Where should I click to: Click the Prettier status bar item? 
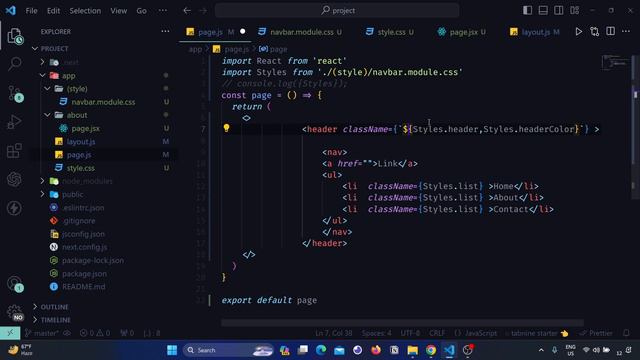(x=596, y=333)
